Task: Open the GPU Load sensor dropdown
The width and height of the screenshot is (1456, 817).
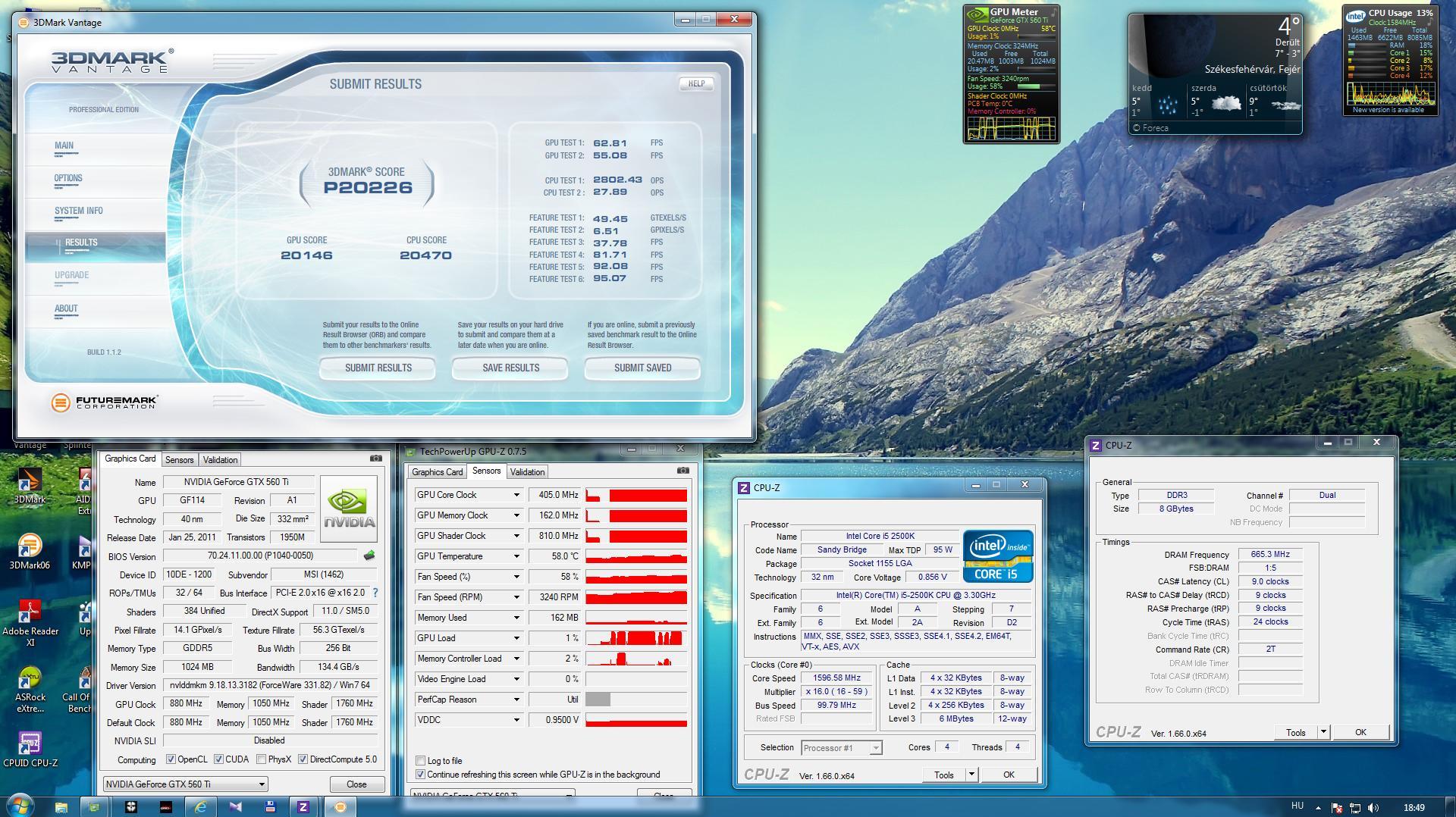Action: point(516,638)
